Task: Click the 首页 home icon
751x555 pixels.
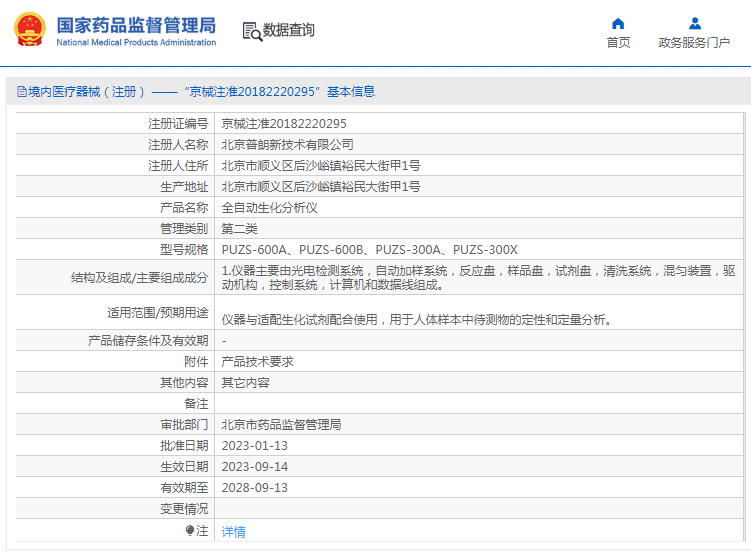Action: pos(618,23)
